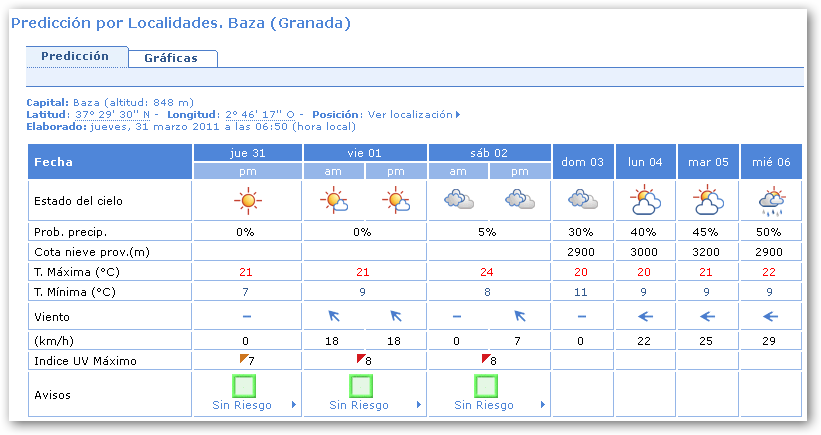Click the overcast cloud icon for dom 03

click(x=583, y=201)
